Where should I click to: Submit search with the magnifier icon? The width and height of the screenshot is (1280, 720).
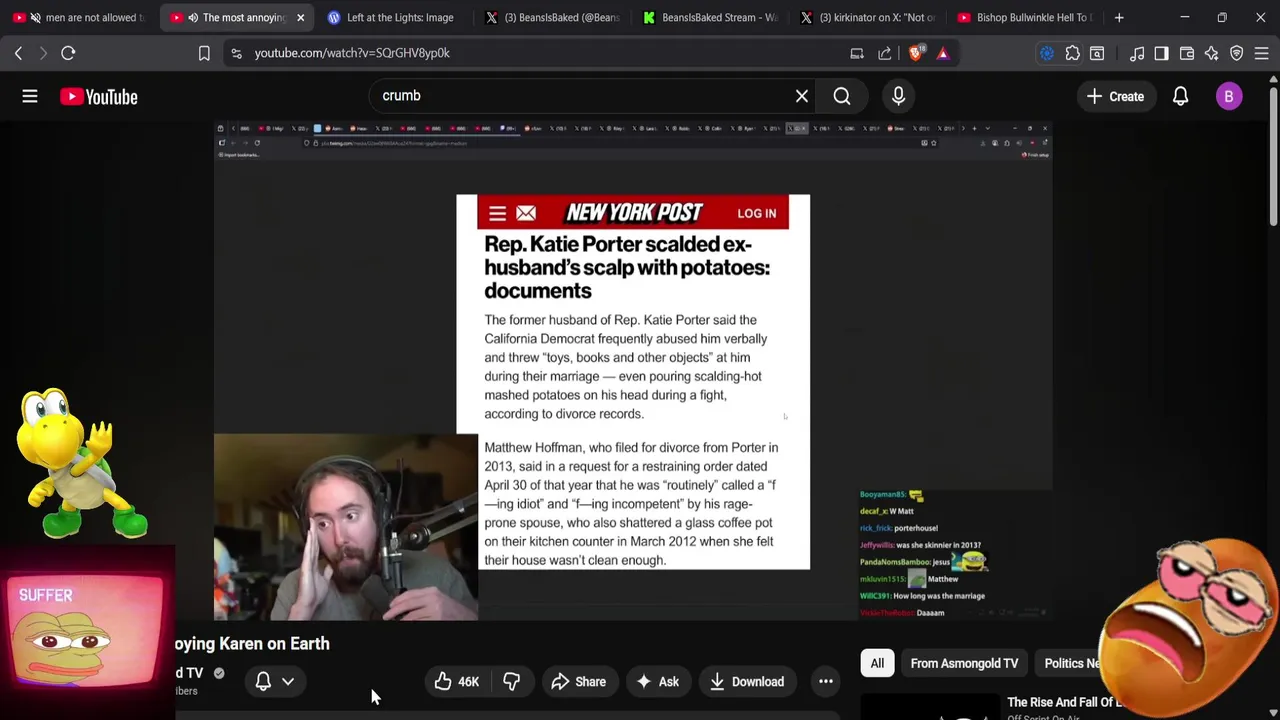(842, 96)
